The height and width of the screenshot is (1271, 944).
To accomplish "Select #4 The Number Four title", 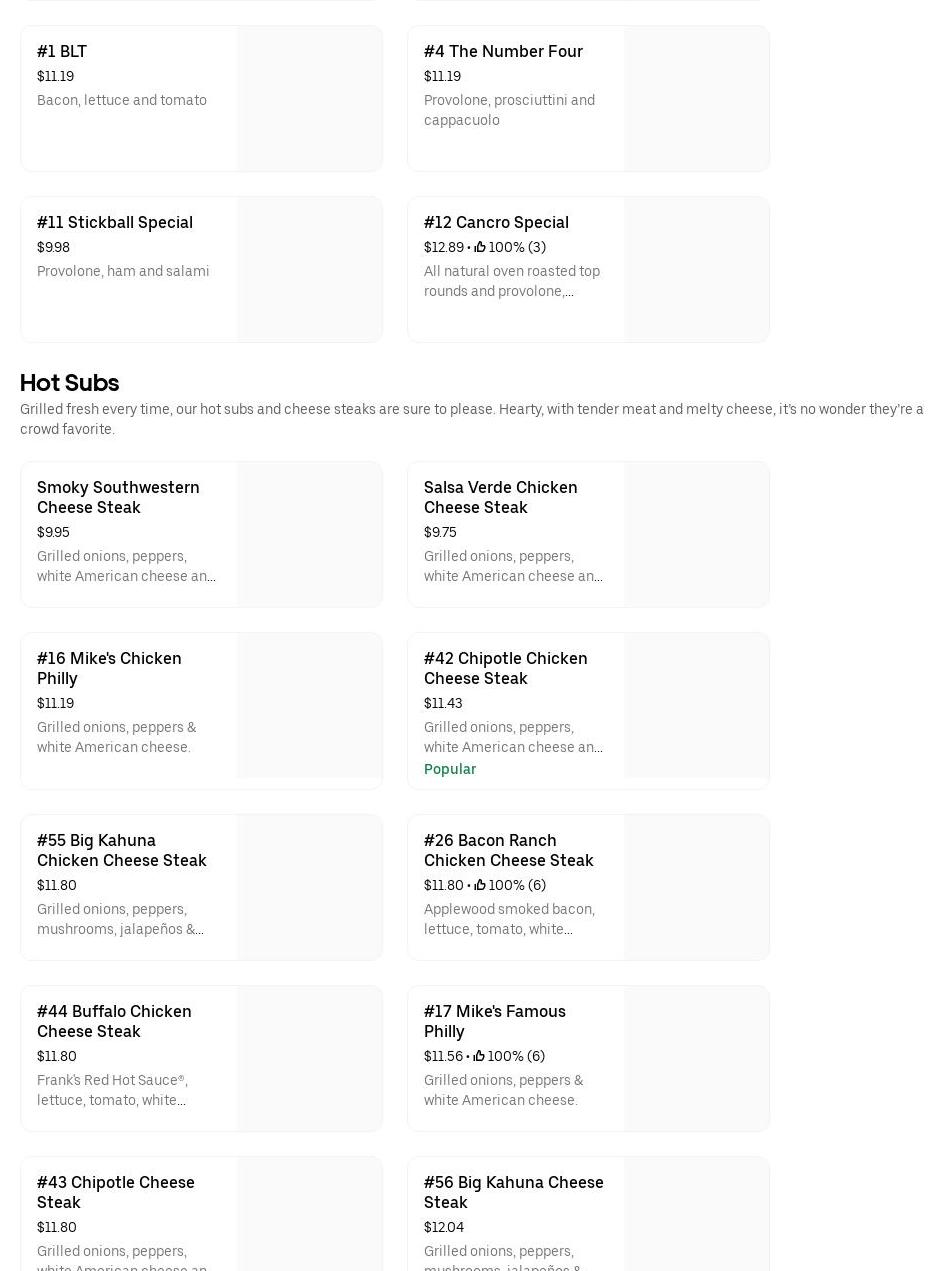I will pyautogui.click(x=503, y=51).
